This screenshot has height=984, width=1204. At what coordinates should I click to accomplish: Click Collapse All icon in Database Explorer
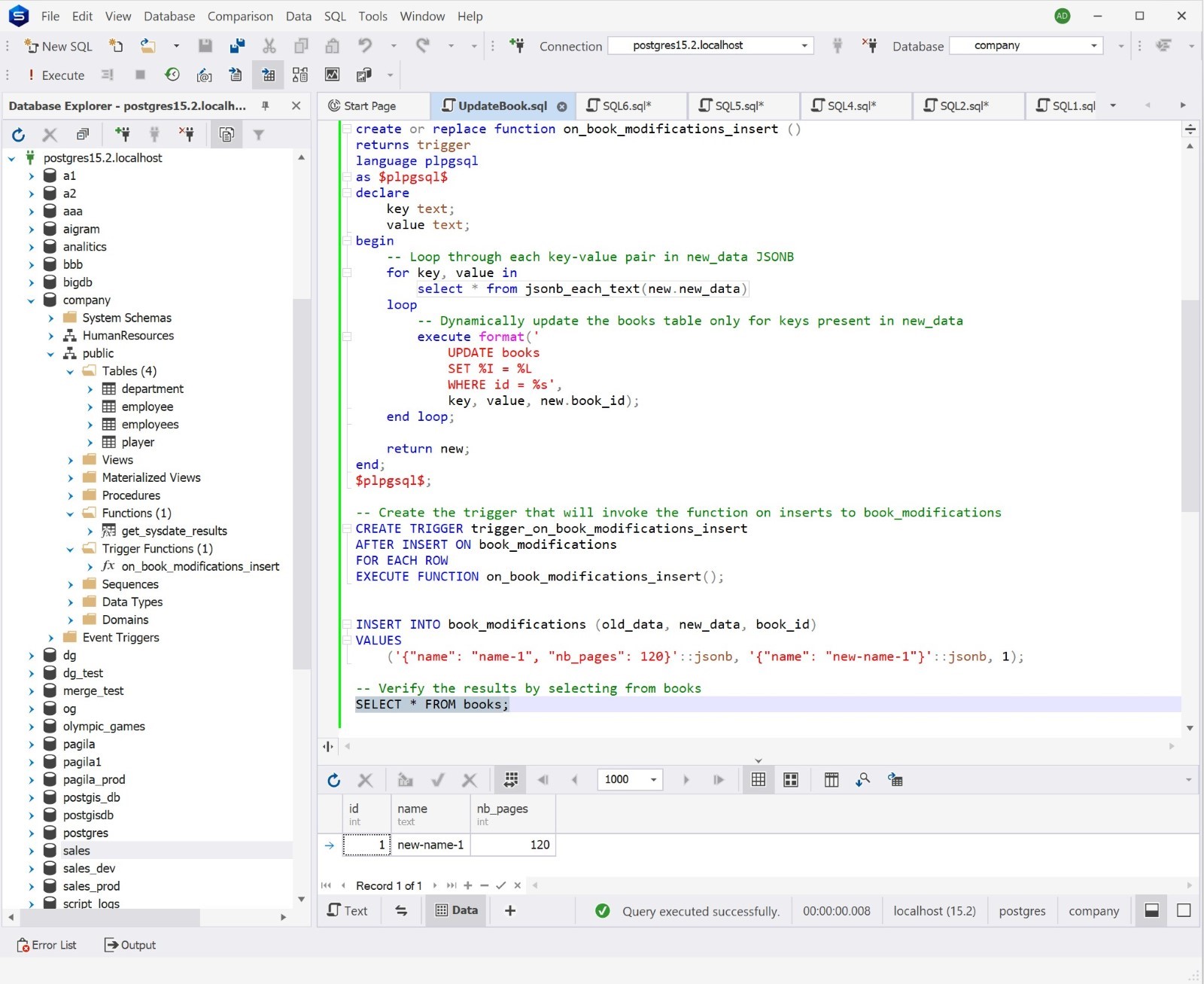[x=83, y=135]
